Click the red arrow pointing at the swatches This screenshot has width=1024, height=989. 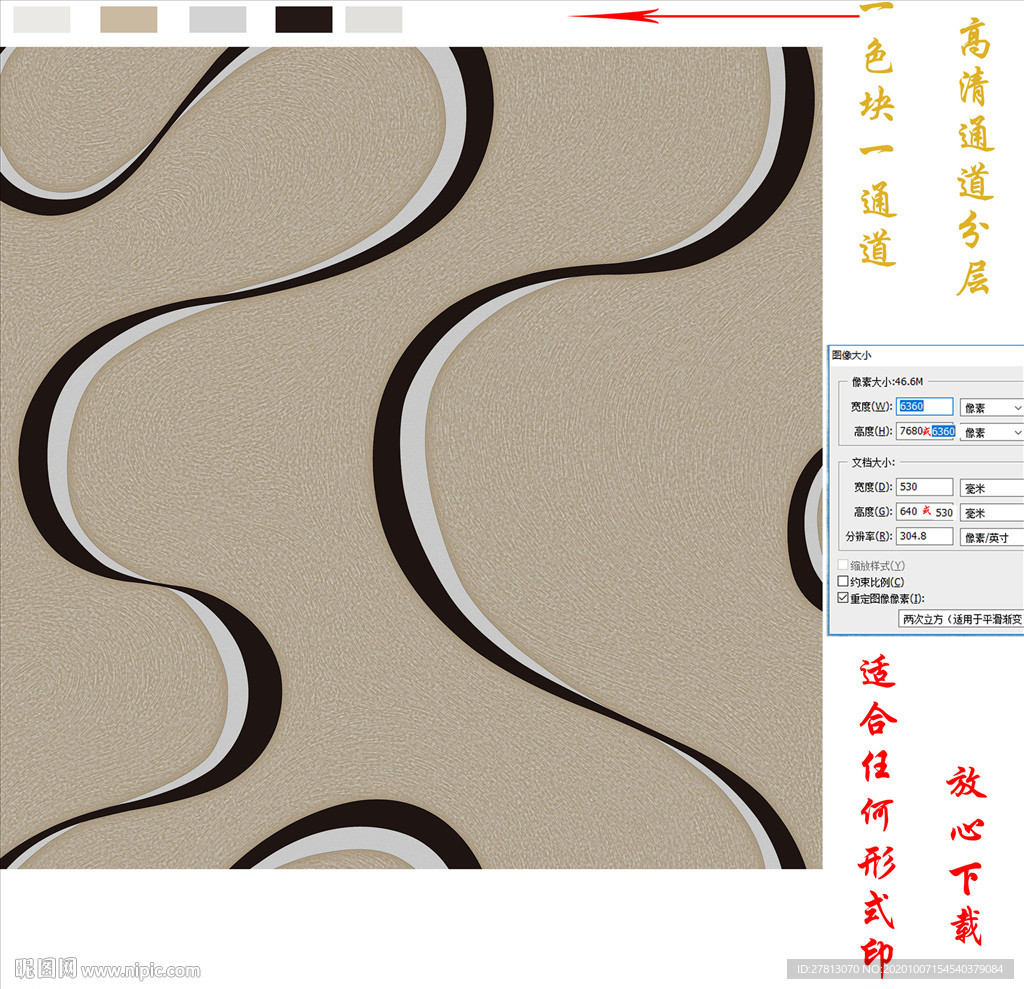pos(713,15)
